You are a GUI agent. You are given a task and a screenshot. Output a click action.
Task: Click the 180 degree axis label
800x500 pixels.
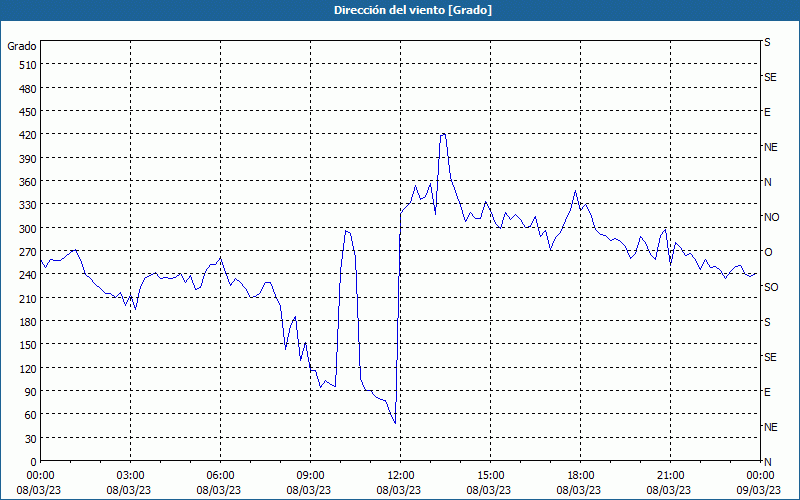coord(28,322)
